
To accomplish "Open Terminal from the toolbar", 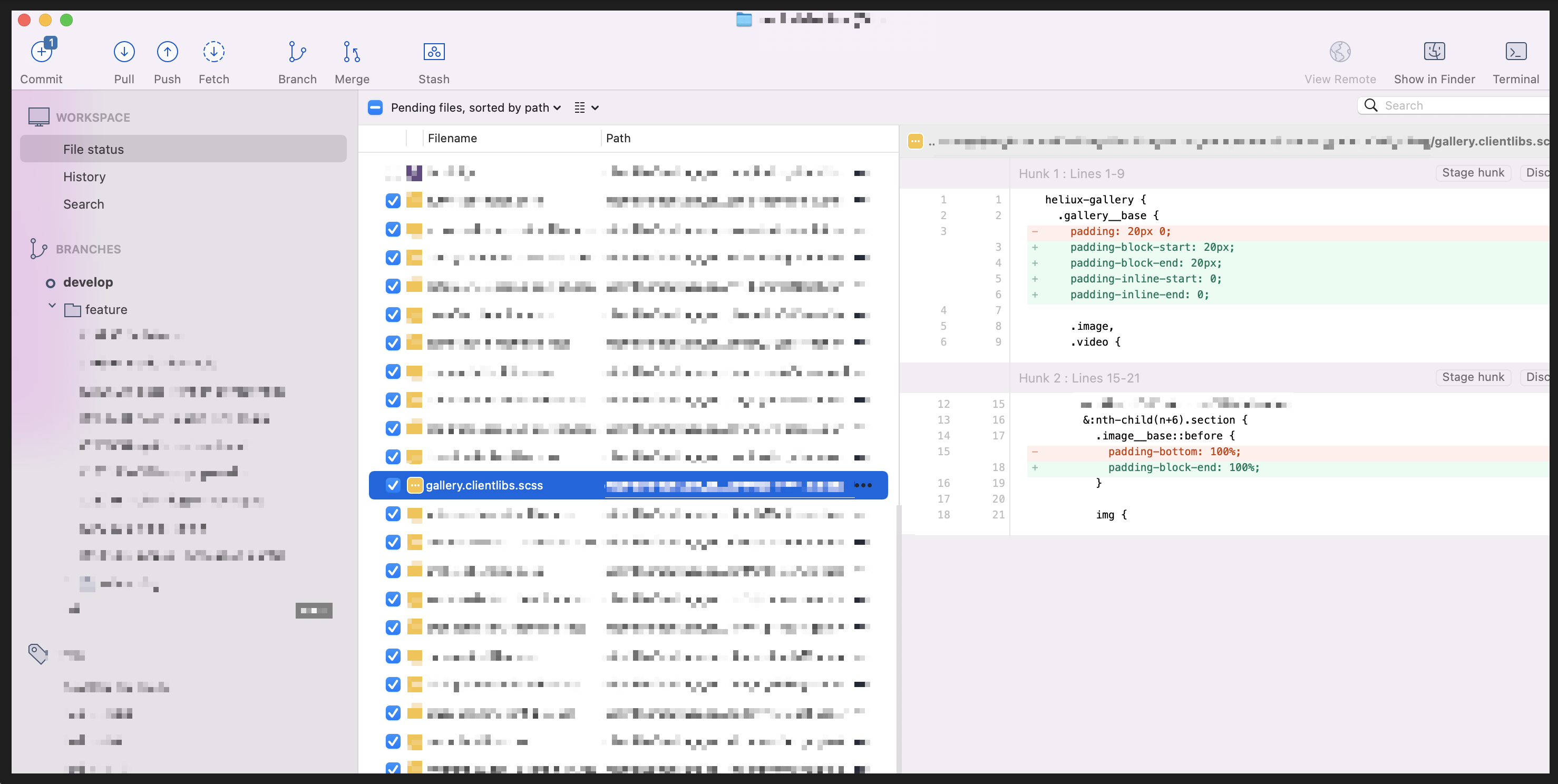I will [x=1515, y=52].
